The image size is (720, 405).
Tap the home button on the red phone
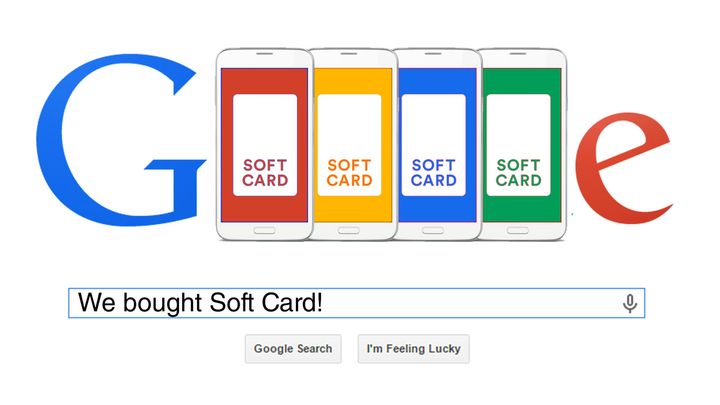click(x=264, y=231)
